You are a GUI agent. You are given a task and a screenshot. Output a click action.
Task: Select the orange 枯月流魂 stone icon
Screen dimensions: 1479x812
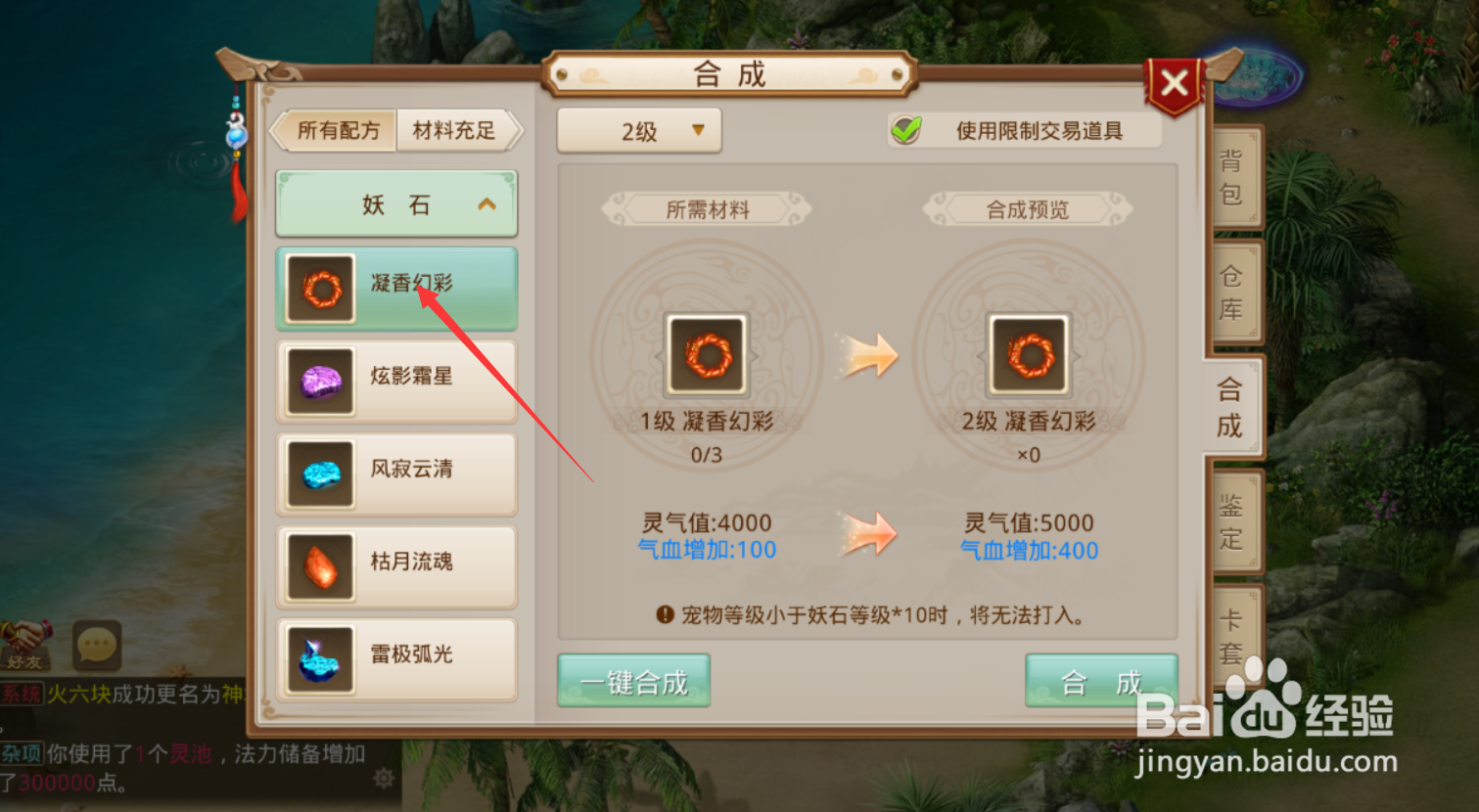coord(320,567)
